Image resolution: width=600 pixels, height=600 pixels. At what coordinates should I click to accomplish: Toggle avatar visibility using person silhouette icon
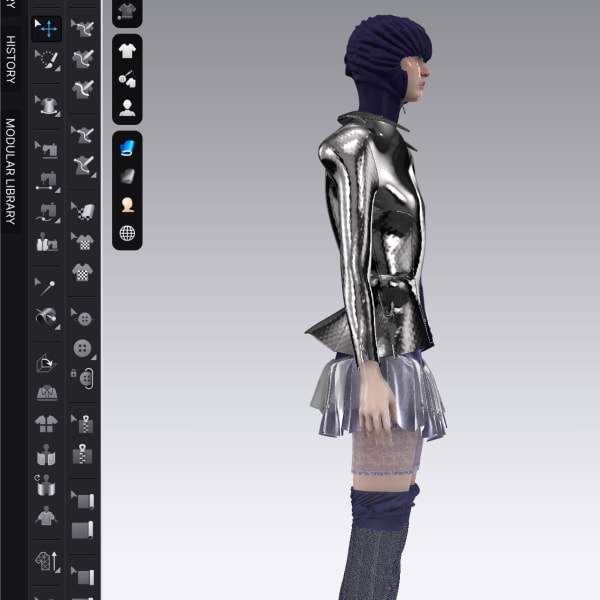(x=127, y=108)
